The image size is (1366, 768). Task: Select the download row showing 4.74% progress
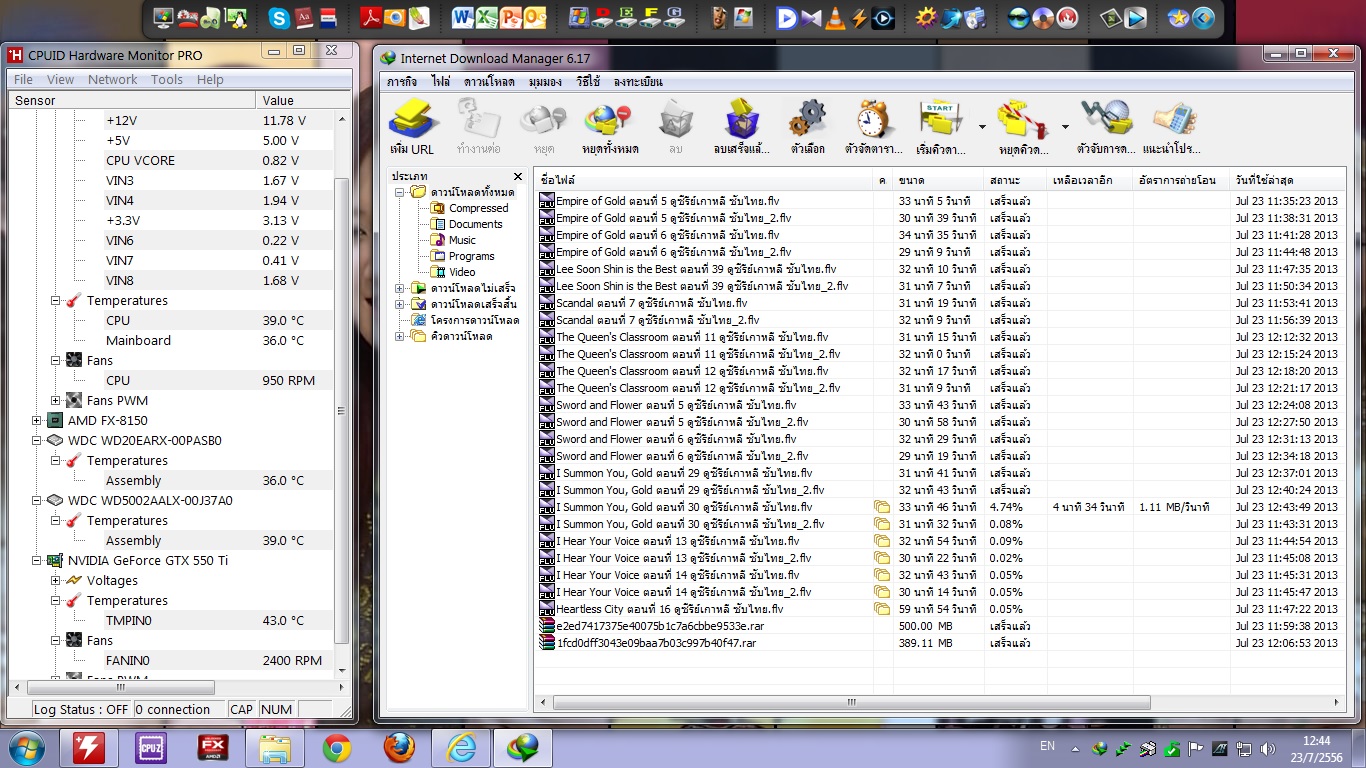[x=940, y=507]
